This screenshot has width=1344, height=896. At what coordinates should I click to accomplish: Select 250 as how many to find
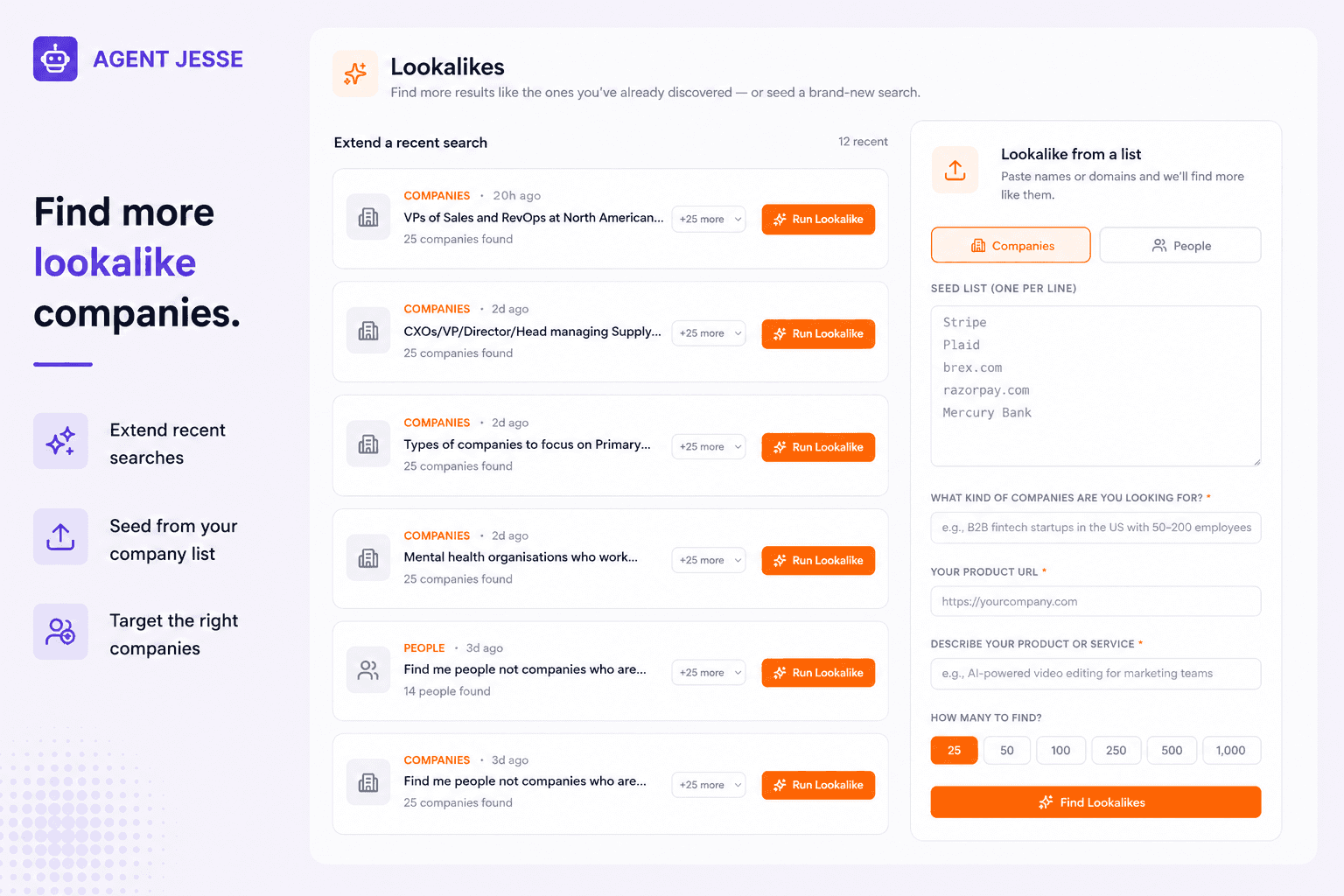click(1116, 751)
